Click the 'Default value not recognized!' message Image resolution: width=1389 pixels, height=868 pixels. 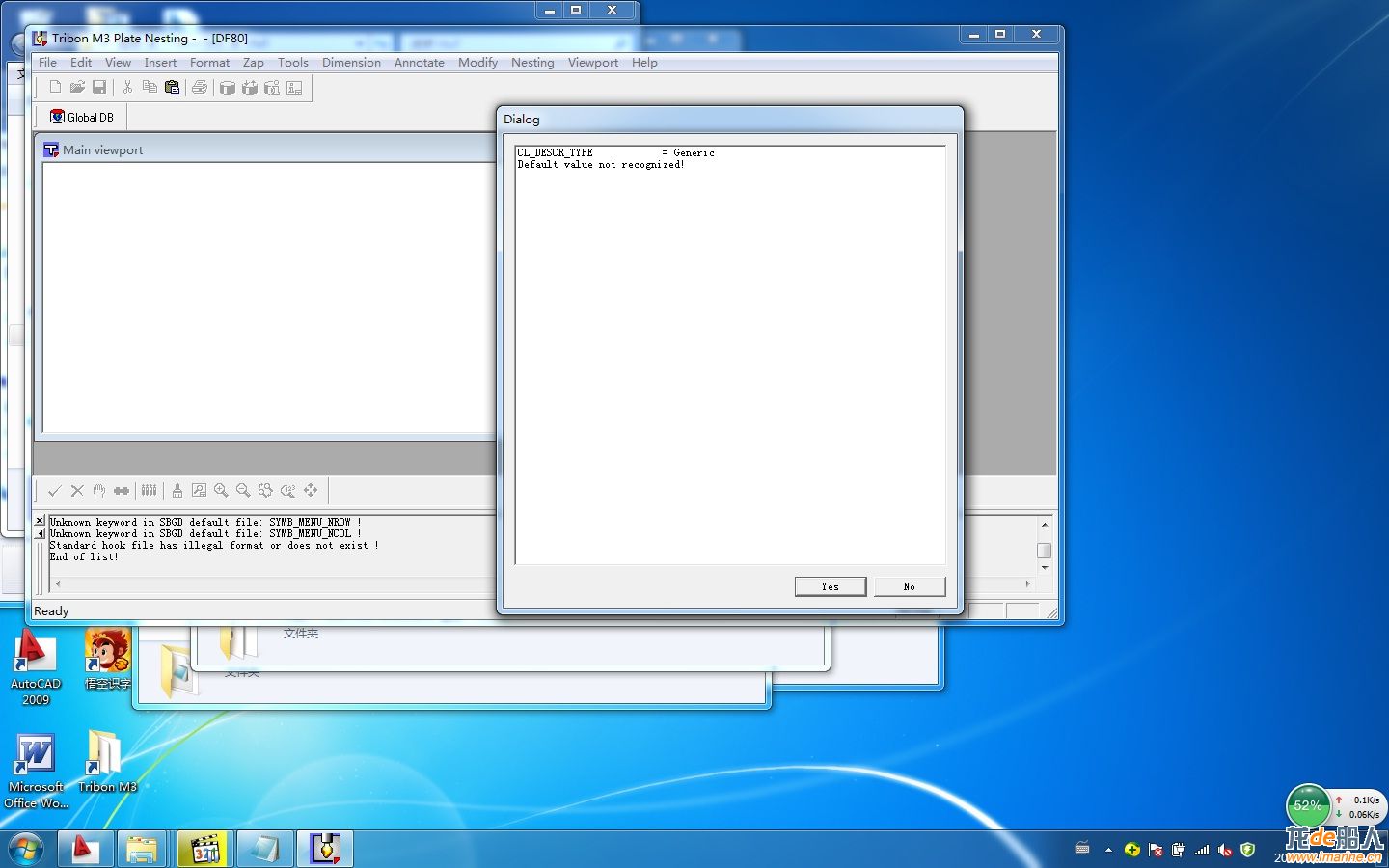click(x=601, y=165)
